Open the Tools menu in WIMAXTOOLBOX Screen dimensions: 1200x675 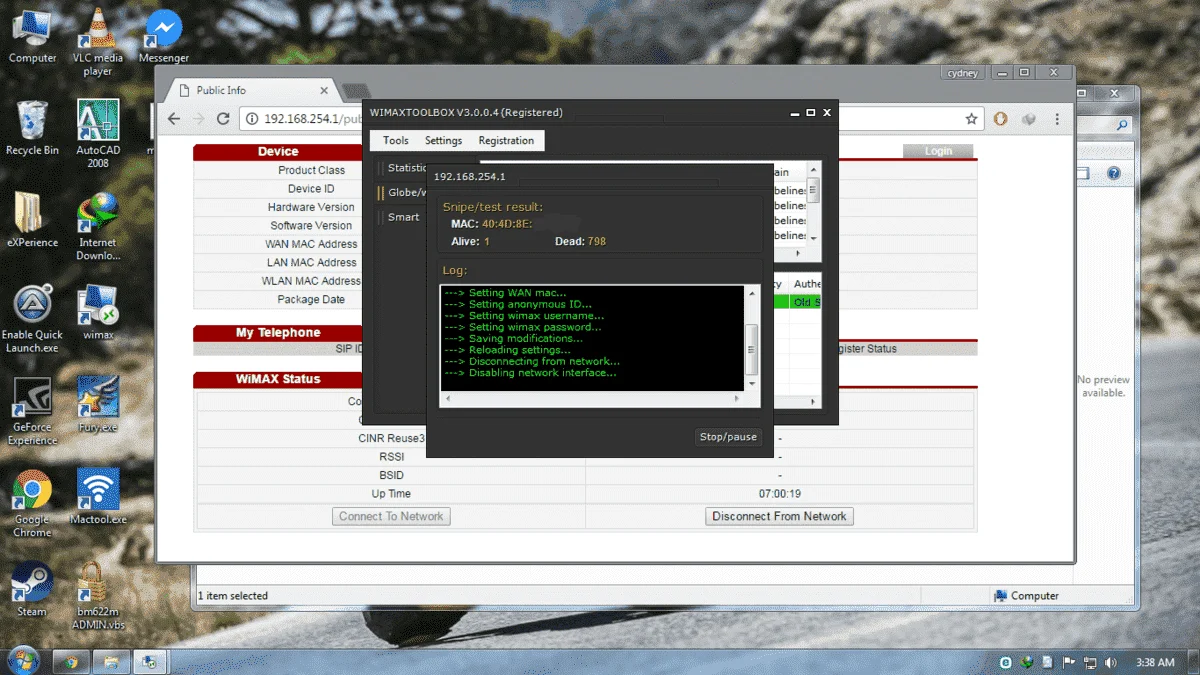pyautogui.click(x=396, y=141)
